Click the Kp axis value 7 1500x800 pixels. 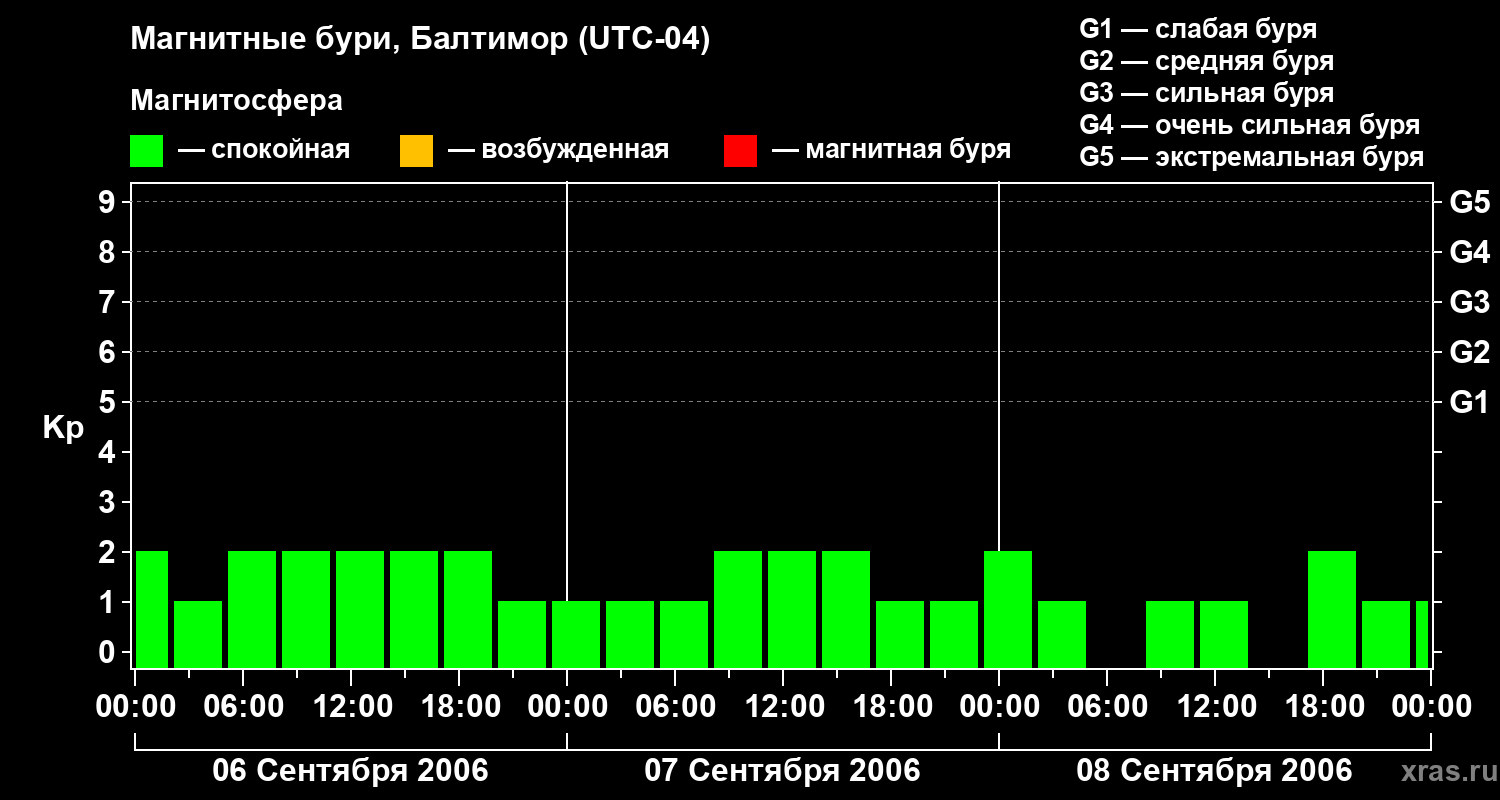(x=109, y=302)
